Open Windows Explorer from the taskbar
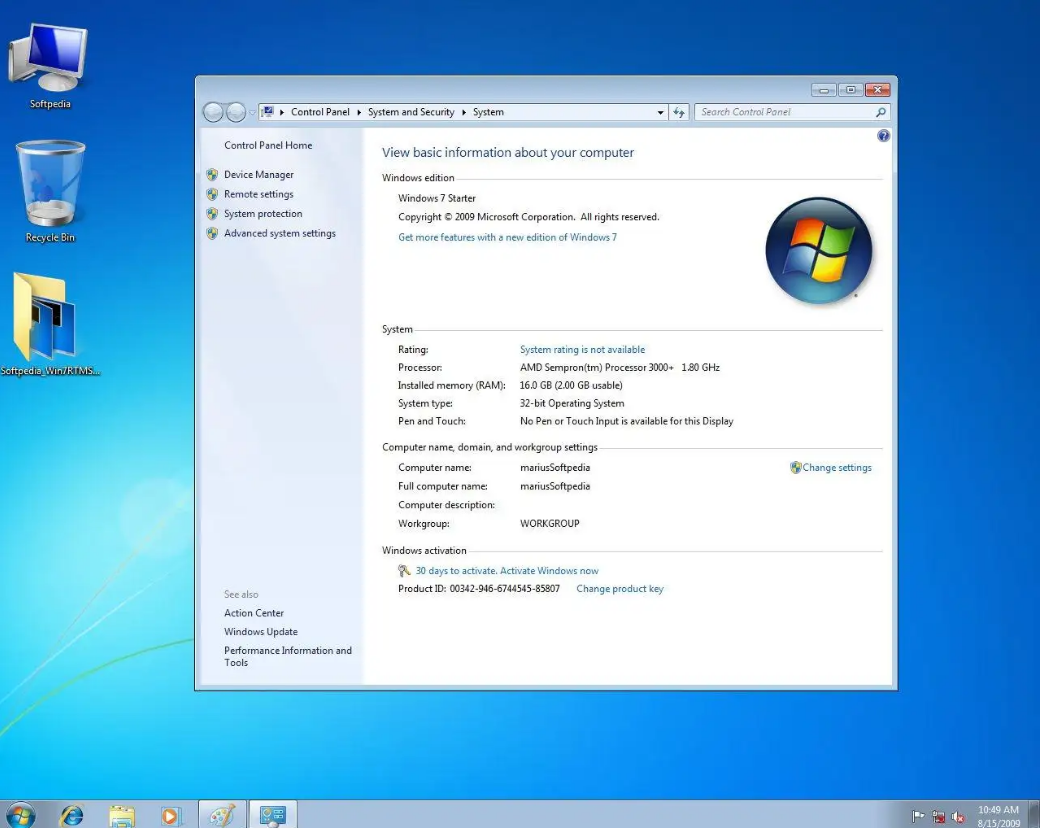This screenshot has height=828, width=1040. click(121, 815)
